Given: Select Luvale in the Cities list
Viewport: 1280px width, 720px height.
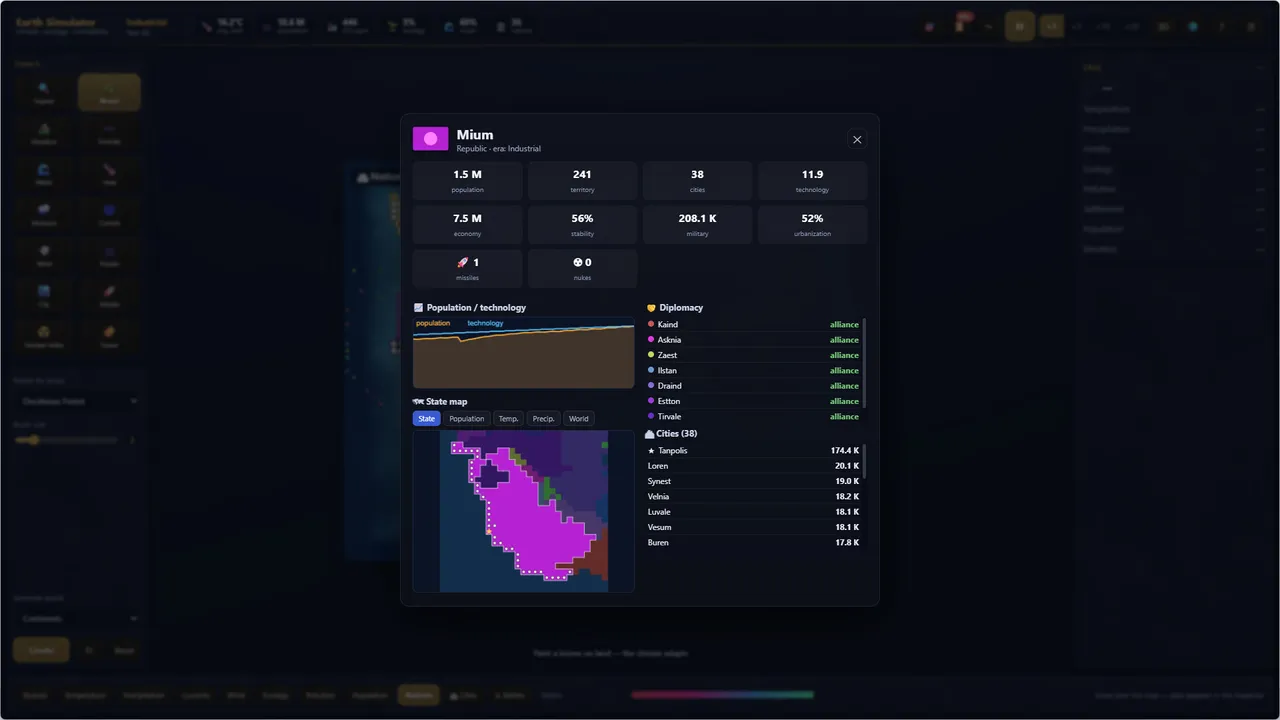Looking at the screenshot, I should click(x=753, y=512).
